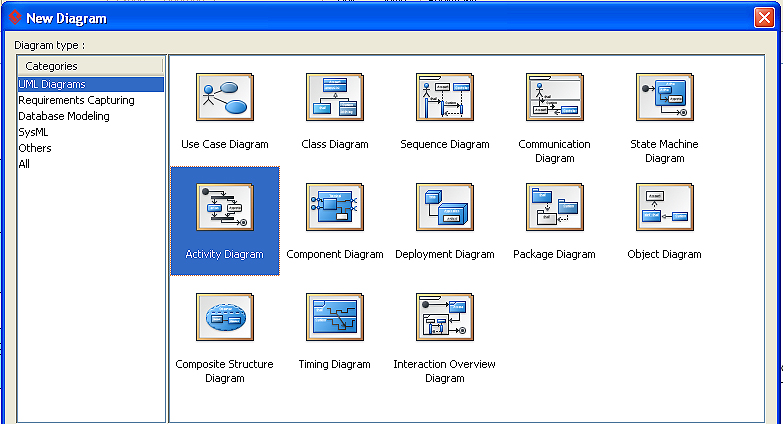Select UML Diagrams category
The width and height of the screenshot is (783, 424).
pyautogui.click(x=52, y=85)
